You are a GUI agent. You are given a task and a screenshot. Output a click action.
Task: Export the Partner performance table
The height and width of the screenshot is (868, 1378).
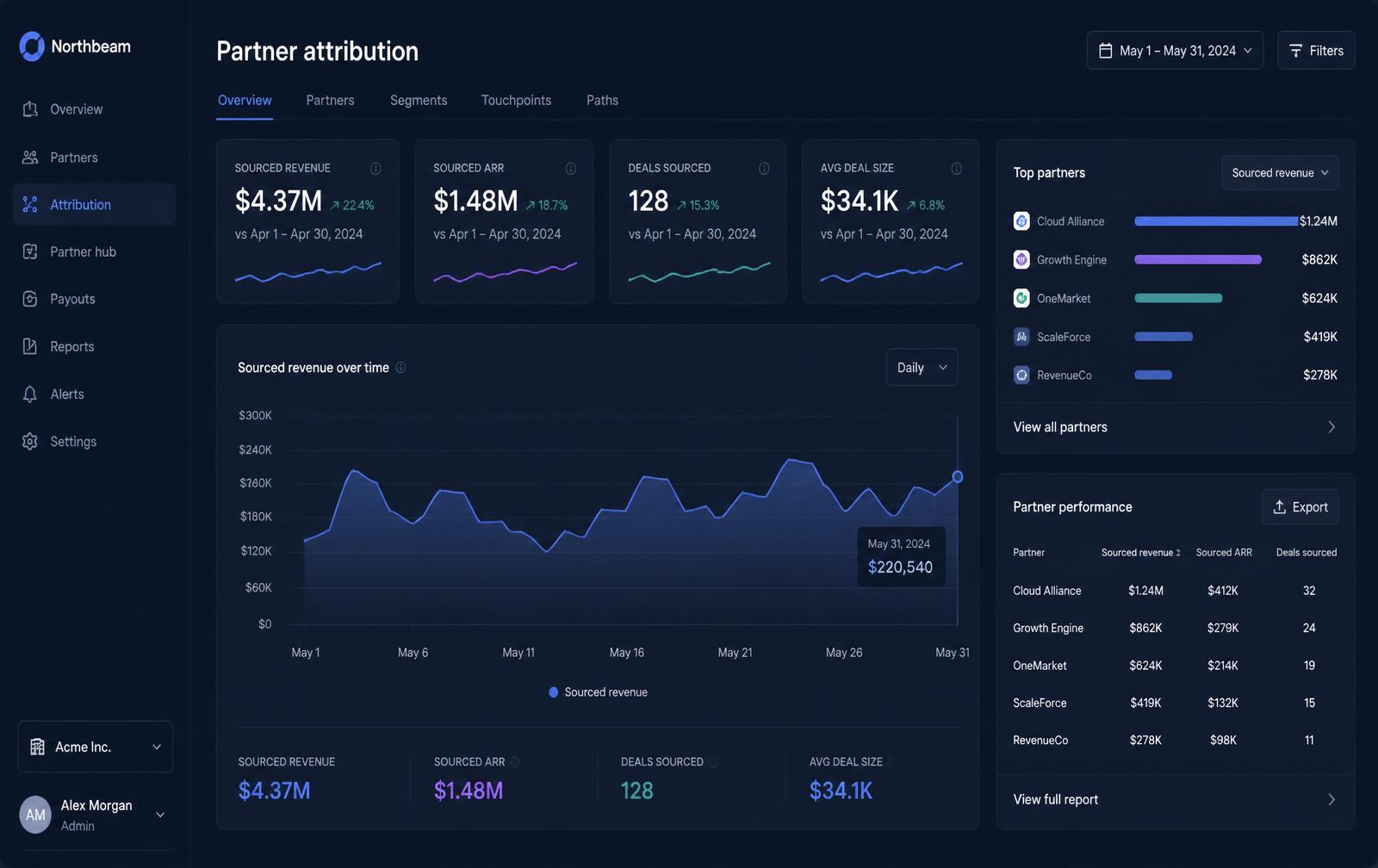pos(1300,507)
